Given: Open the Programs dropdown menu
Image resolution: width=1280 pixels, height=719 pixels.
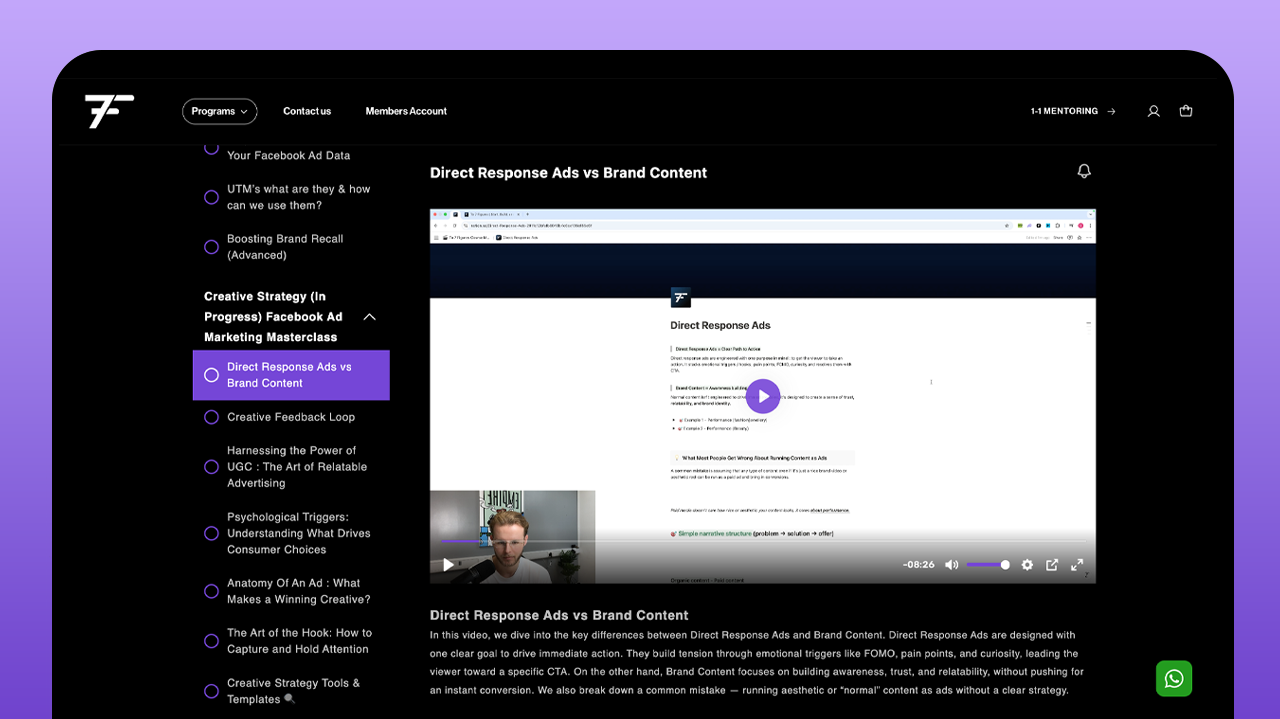Looking at the screenshot, I should [219, 111].
